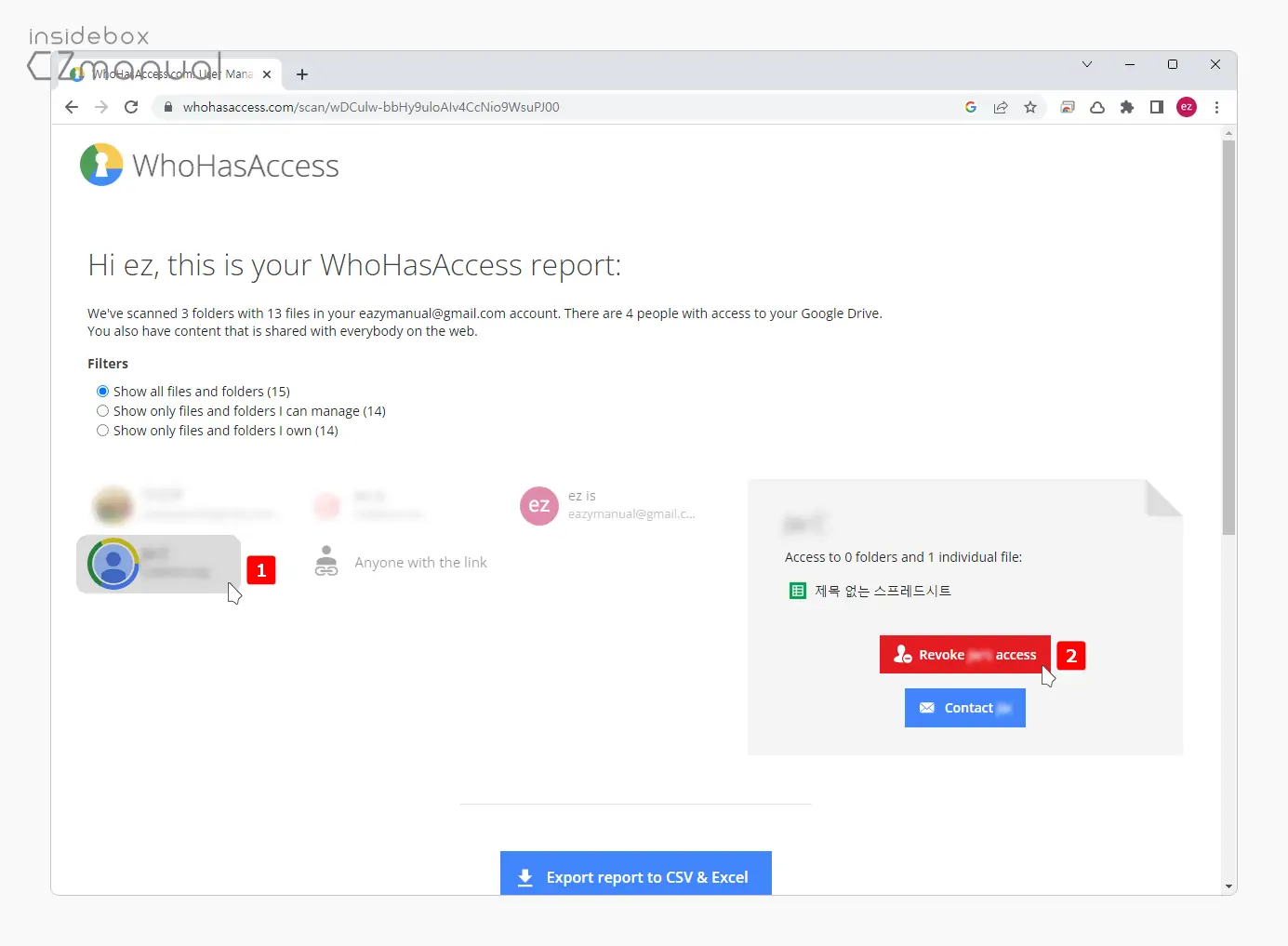Reload the WhoHasAccess page
1288x946 pixels.
pyautogui.click(x=131, y=107)
